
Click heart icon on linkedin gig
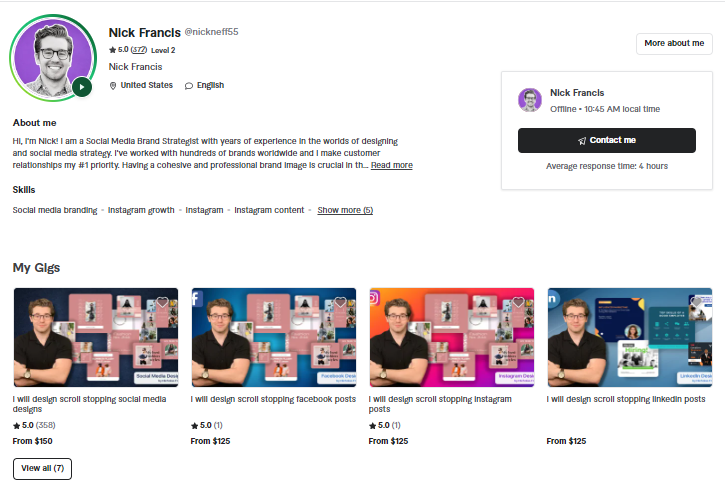tap(696, 302)
